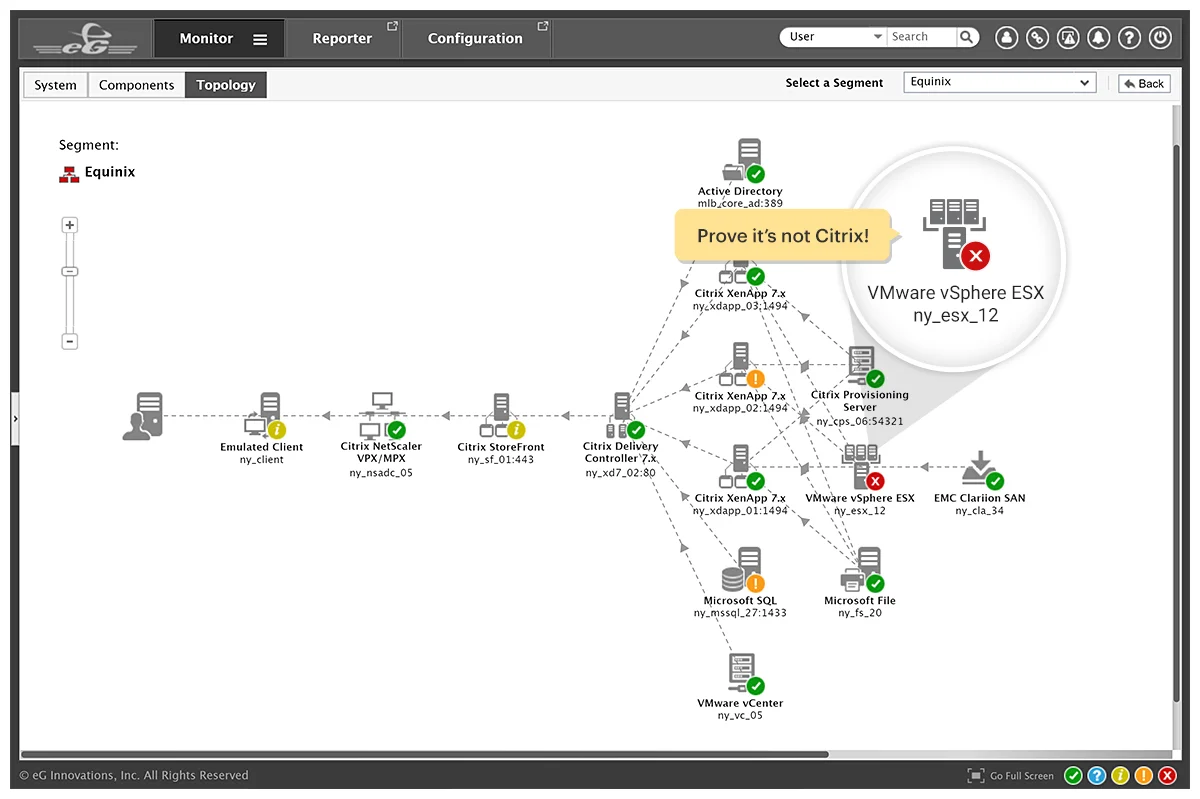Click the red Equinix segment icon
1200x799 pixels.
[69, 173]
